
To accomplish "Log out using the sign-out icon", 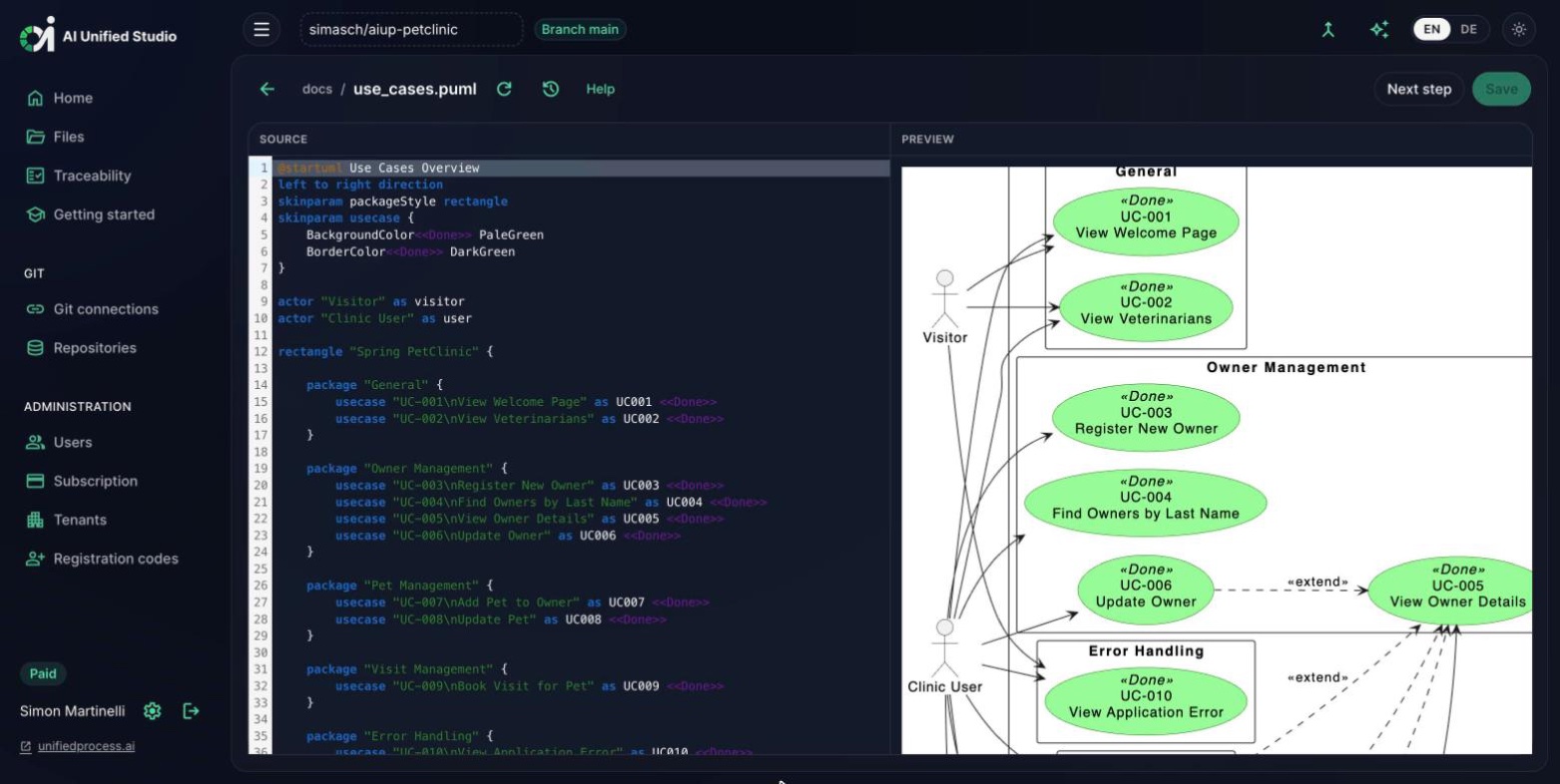I will (192, 711).
